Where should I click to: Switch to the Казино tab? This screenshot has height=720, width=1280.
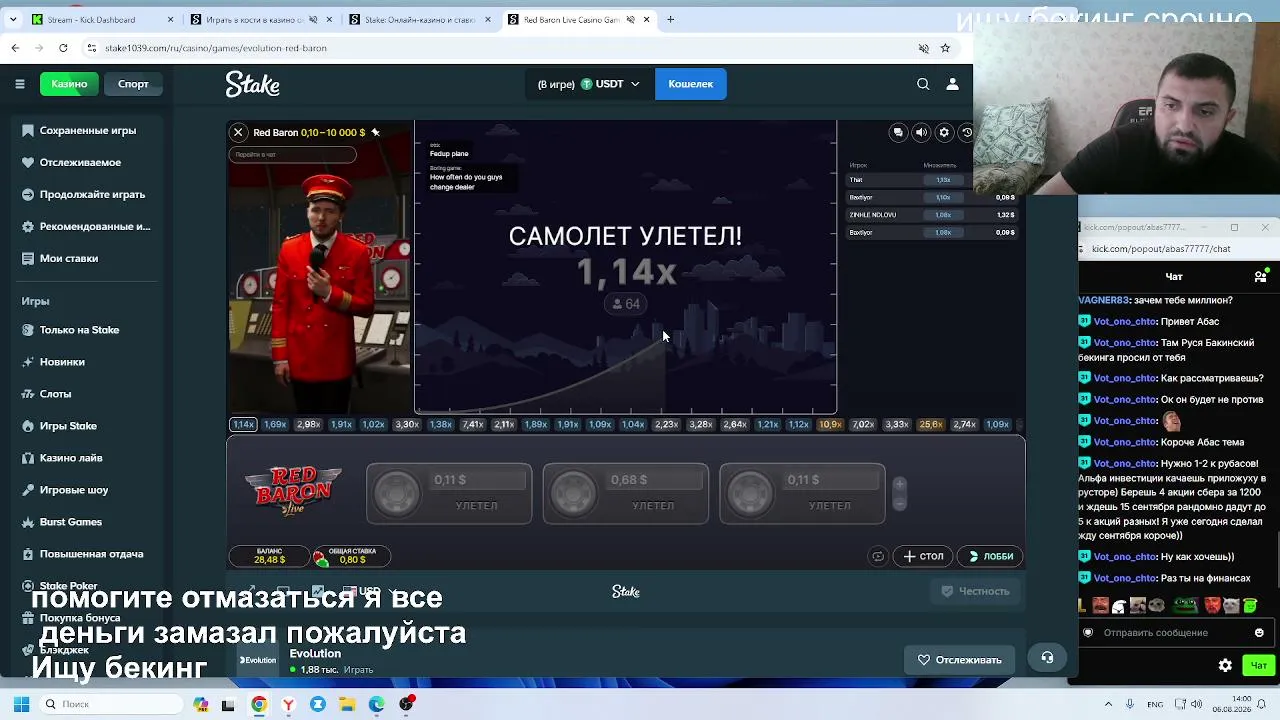(x=69, y=84)
